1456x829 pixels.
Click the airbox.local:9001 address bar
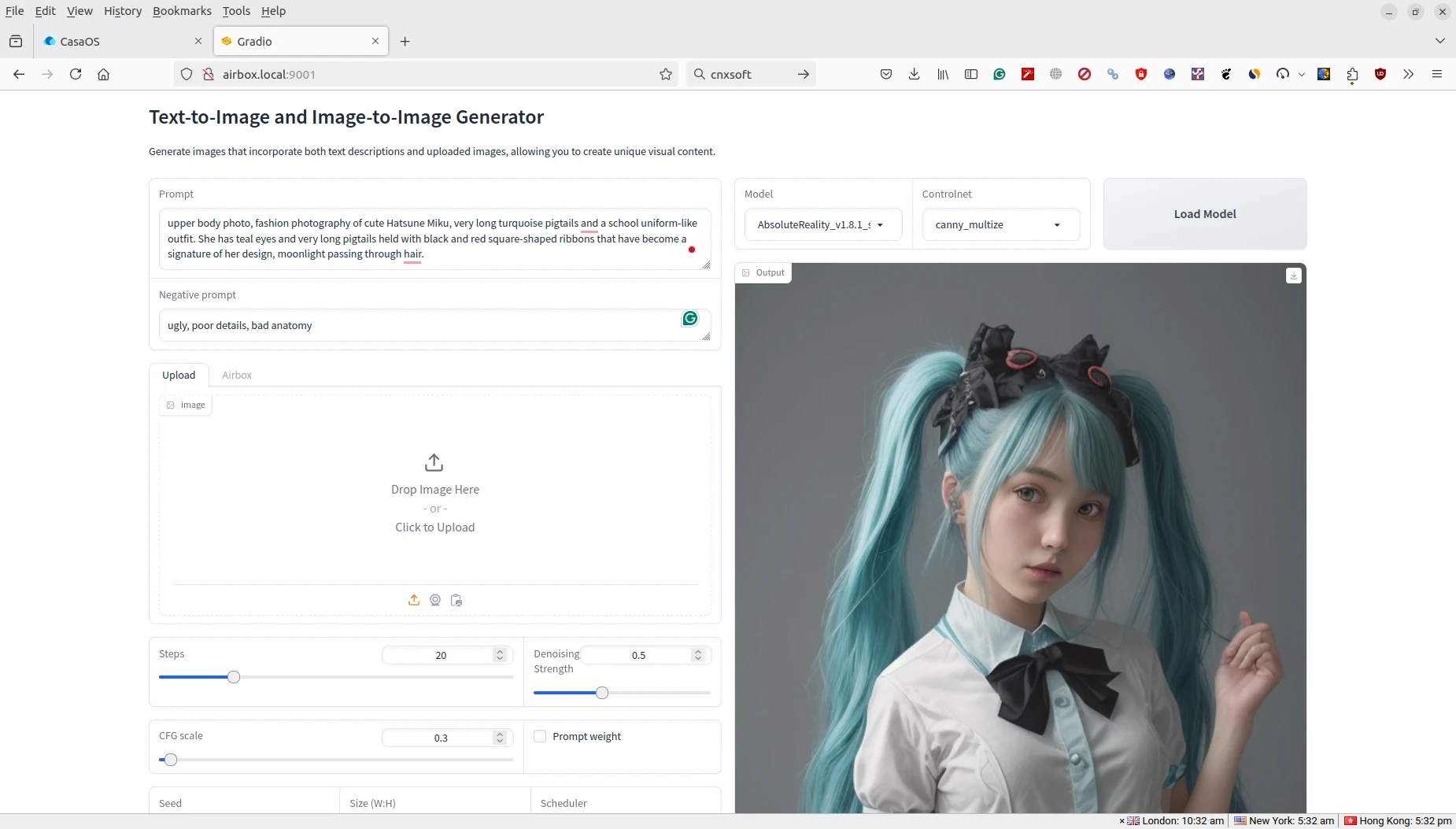coord(425,74)
